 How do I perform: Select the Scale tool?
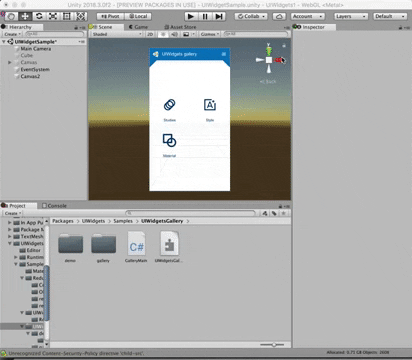[53, 16]
